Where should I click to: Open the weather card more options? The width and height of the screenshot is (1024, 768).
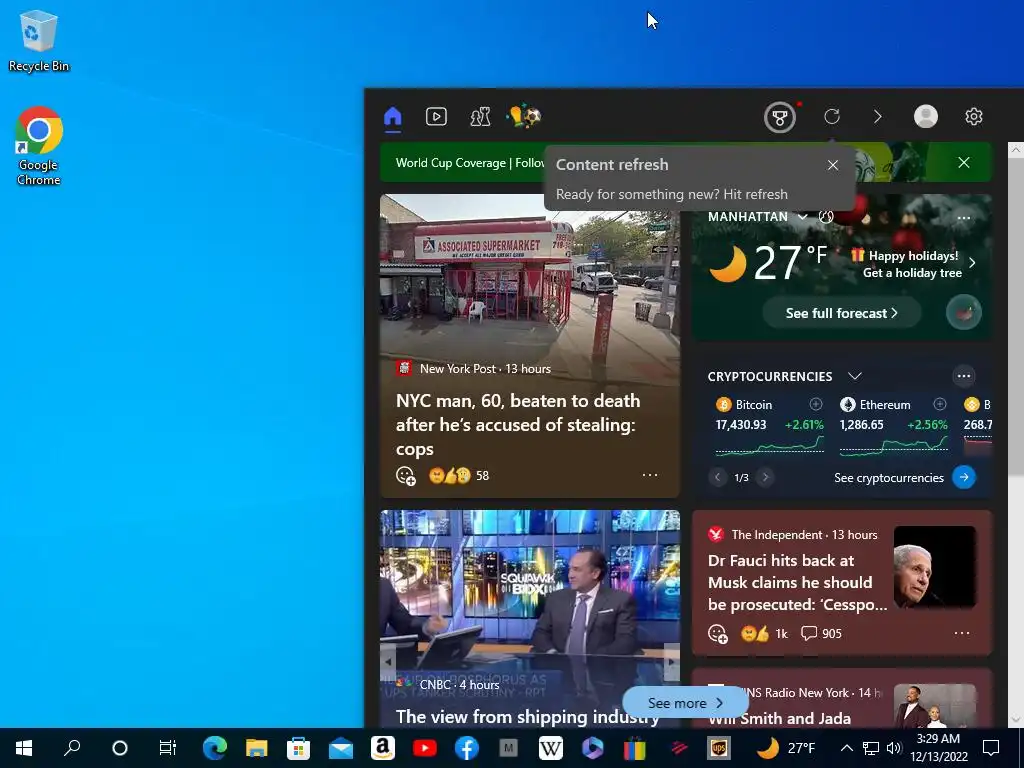[x=963, y=218]
